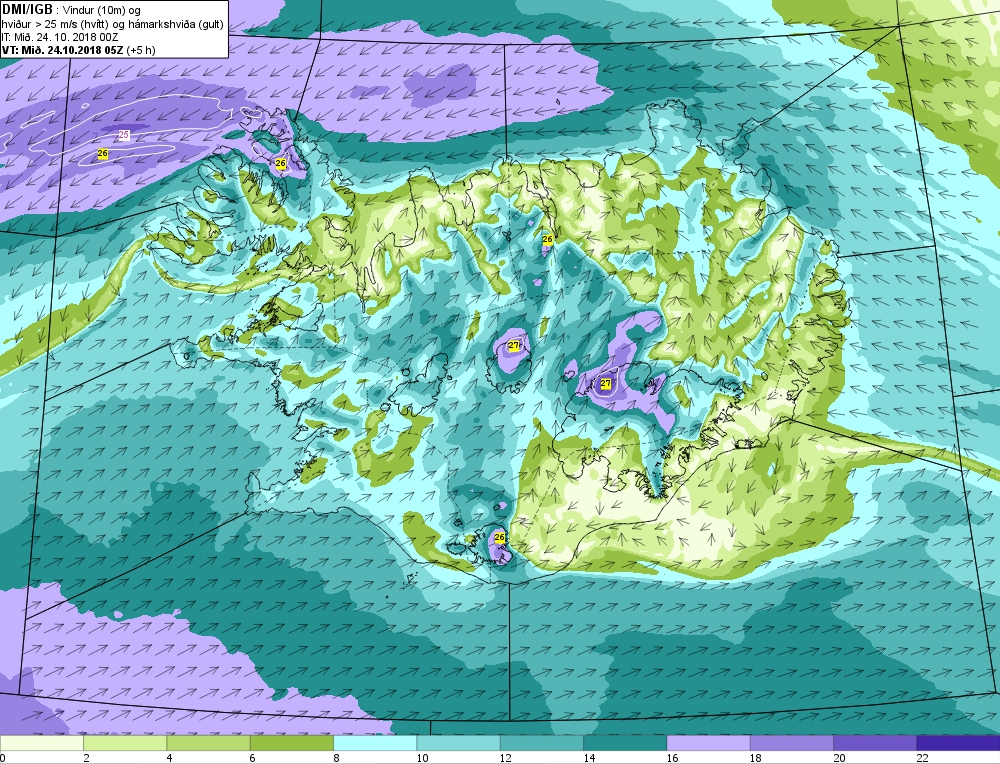Click the 'DMI/IGB' title text
The image size is (1000, 764).
pyautogui.click(x=27, y=10)
